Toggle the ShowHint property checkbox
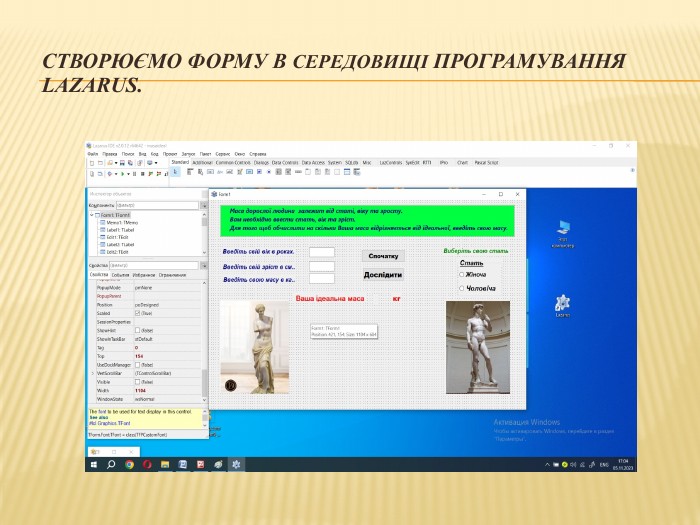This screenshot has height=525, width=700. [138, 330]
